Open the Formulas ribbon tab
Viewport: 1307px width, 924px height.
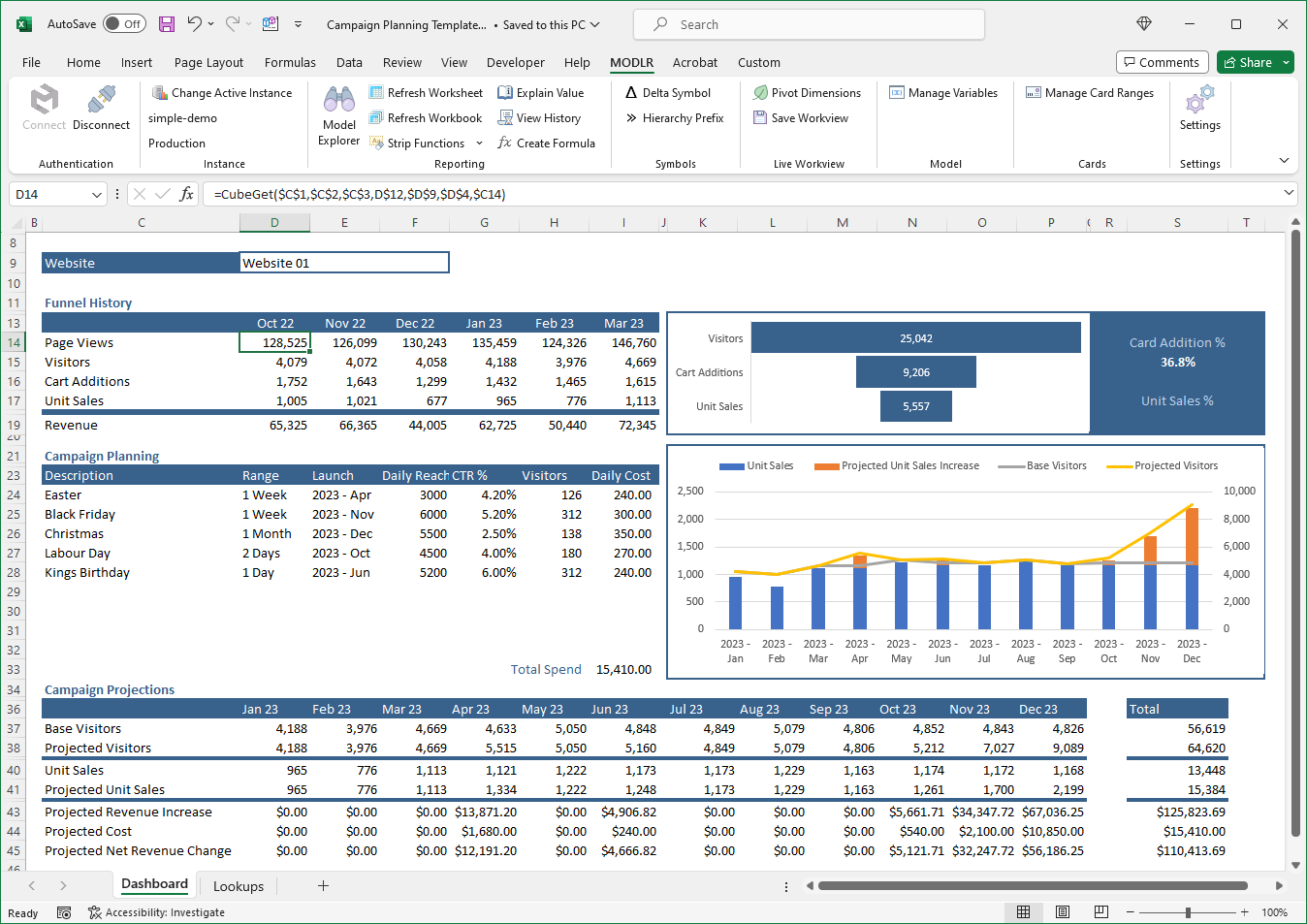pos(290,62)
